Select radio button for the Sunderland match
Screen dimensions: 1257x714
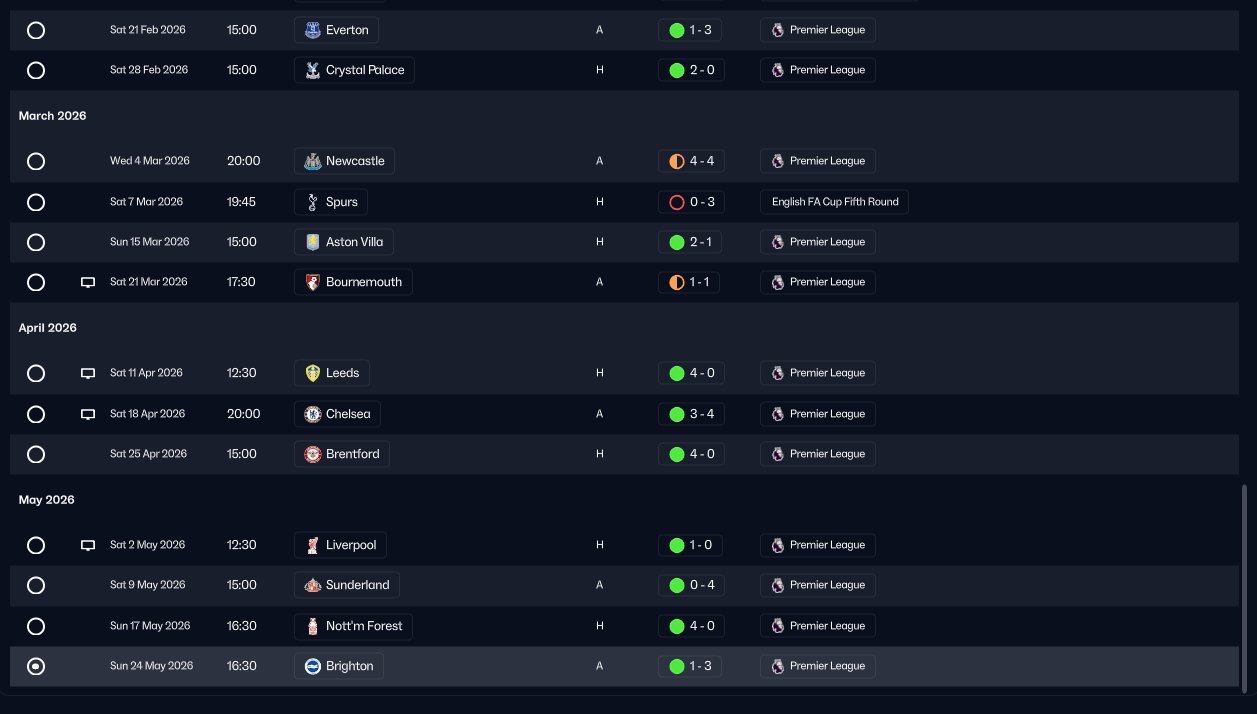coord(36,585)
